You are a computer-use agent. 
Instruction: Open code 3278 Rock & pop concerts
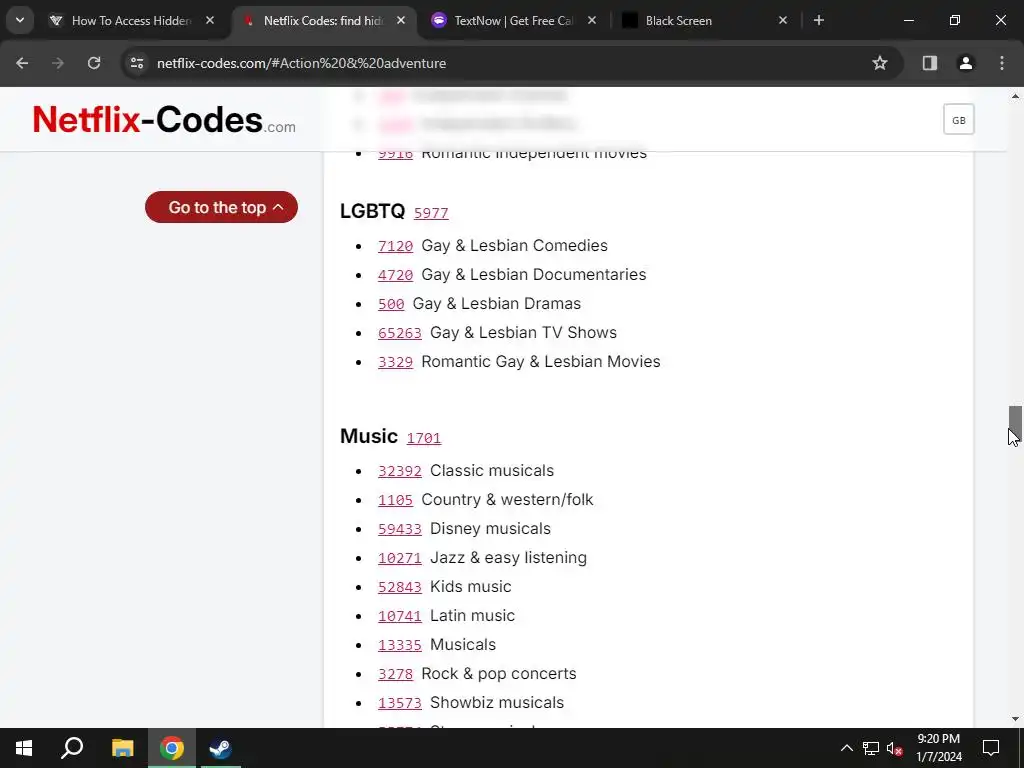click(395, 674)
